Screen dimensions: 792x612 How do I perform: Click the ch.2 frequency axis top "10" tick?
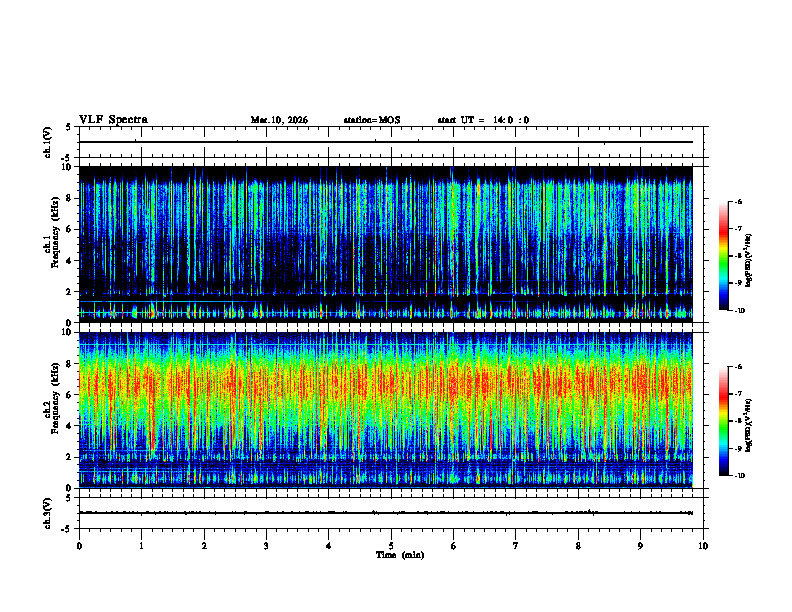click(x=67, y=332)
